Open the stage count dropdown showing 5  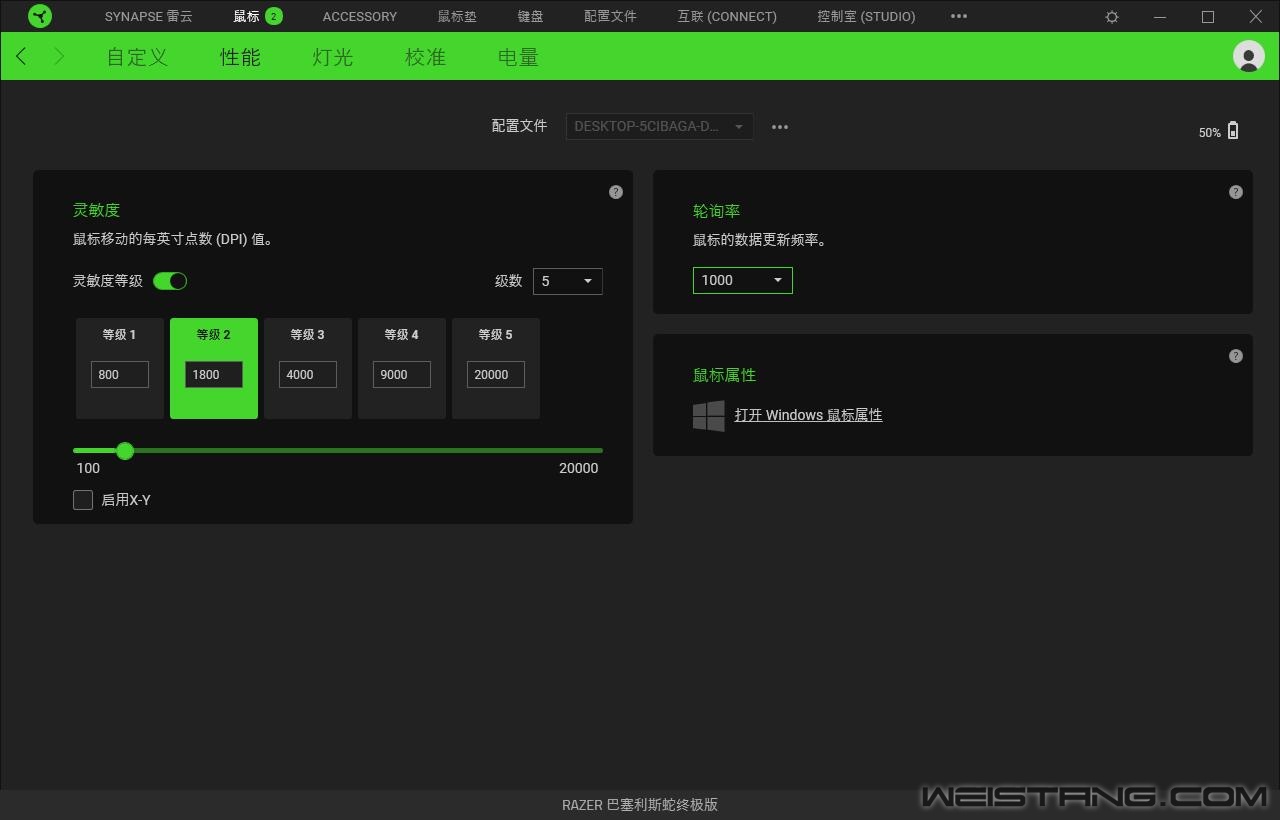pos(568,282)
